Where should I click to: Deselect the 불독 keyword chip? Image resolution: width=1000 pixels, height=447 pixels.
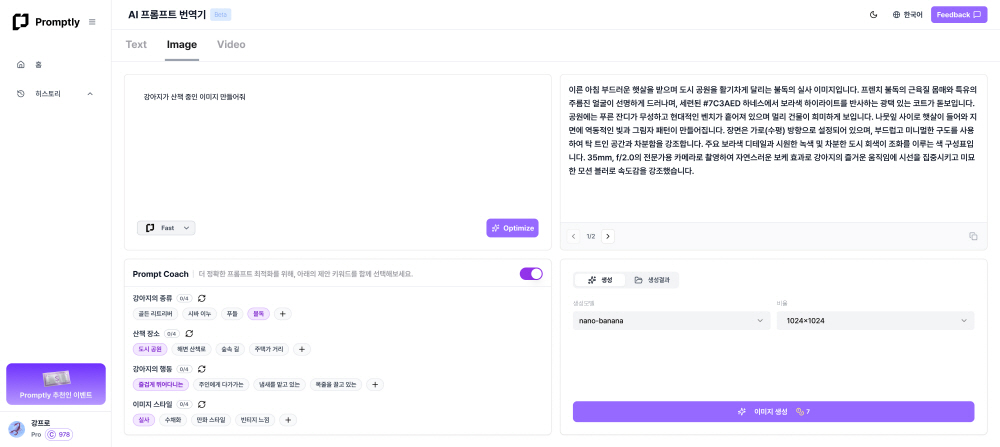click(x=259, y=314)
